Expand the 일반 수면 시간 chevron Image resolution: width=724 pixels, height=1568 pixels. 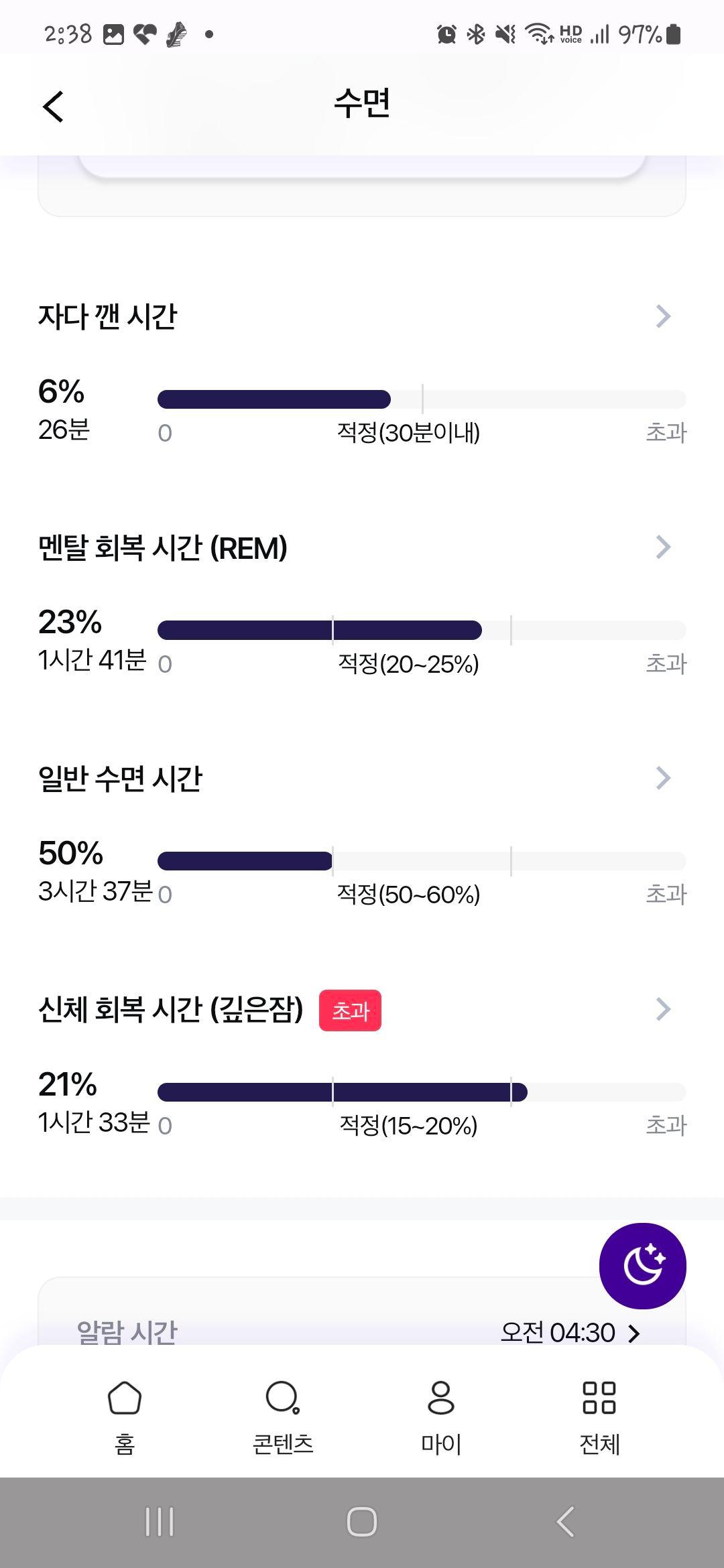pyautogui.click(x=663, y=778)
